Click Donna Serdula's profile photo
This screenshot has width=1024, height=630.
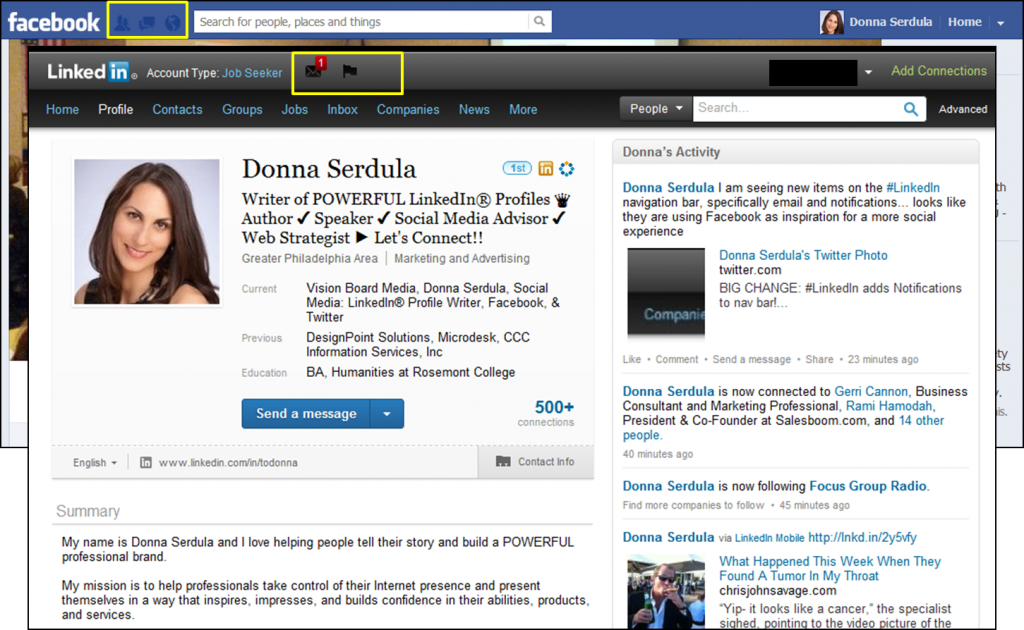tap(147, 232)
